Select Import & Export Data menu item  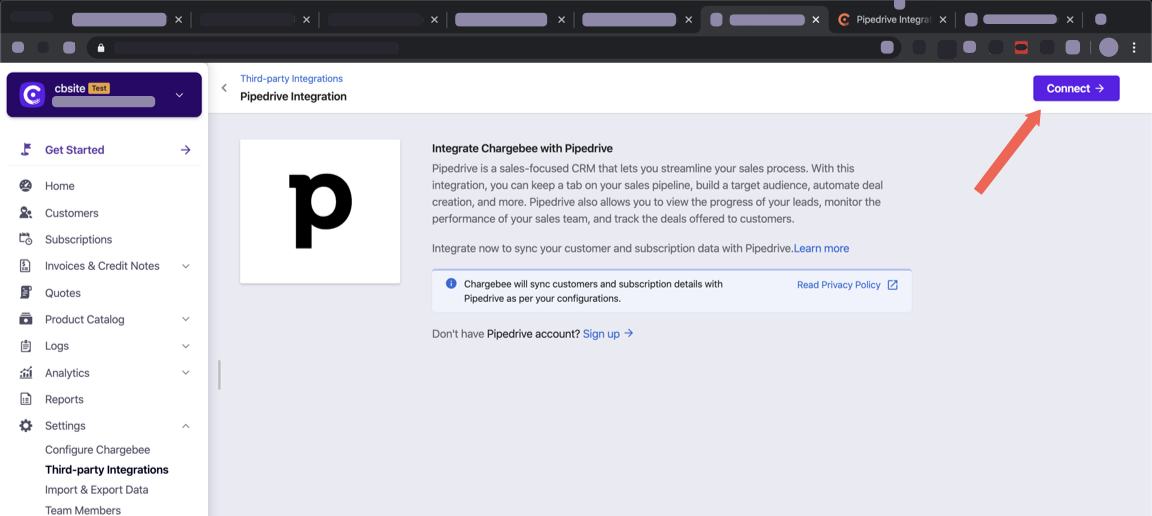click(x=96, y=490)
